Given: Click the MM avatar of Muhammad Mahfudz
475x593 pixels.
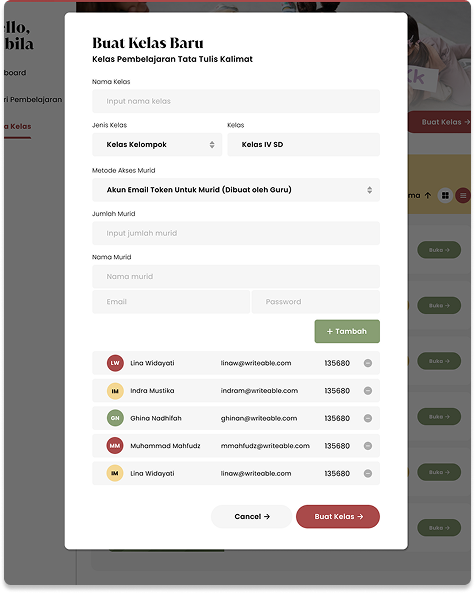Looking at the screenshot, I should tap(115, 446).
